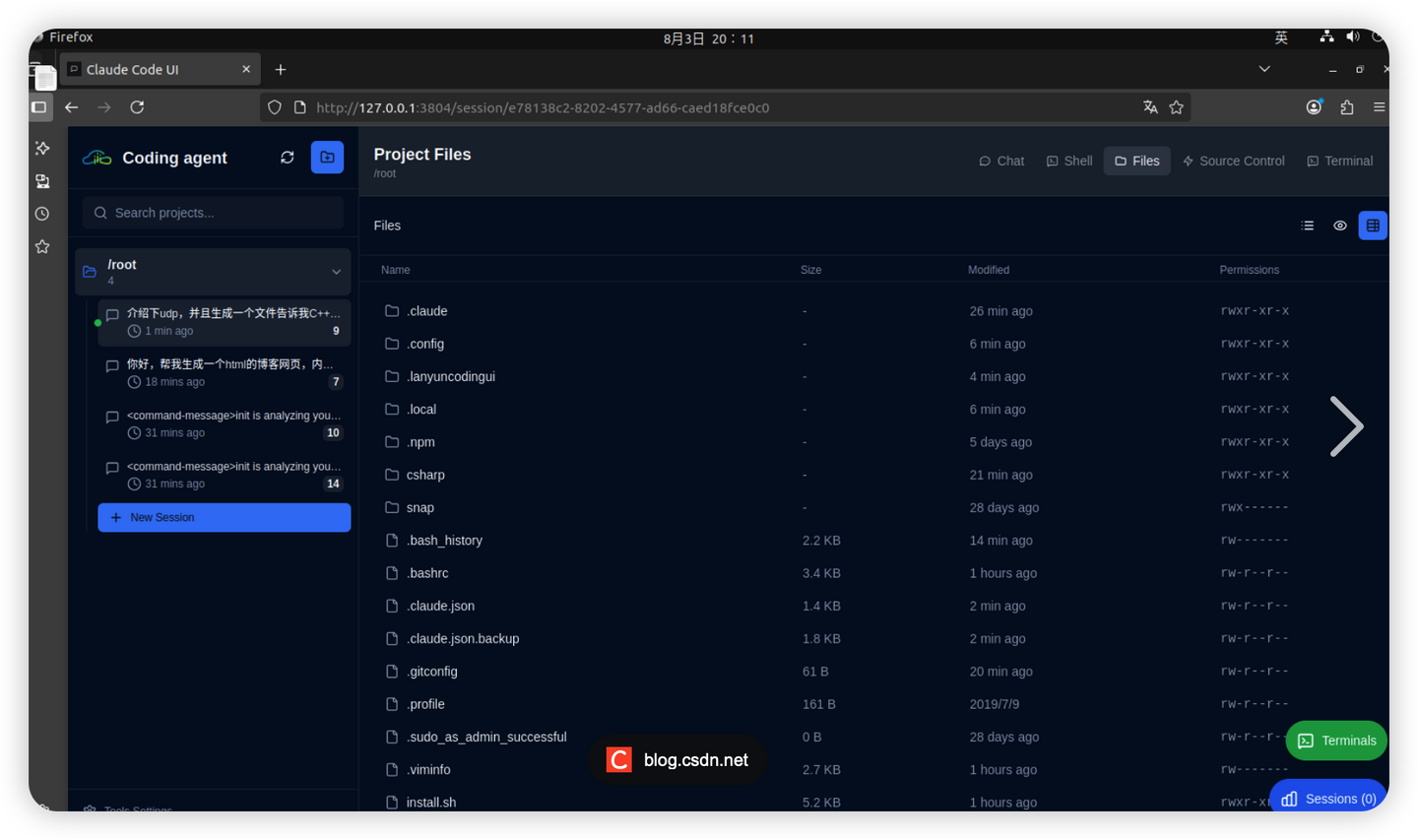Open the clock showing 8月3日 20:11
Viewport: 1418px width, 840px height.
click(x=708, y=38)
